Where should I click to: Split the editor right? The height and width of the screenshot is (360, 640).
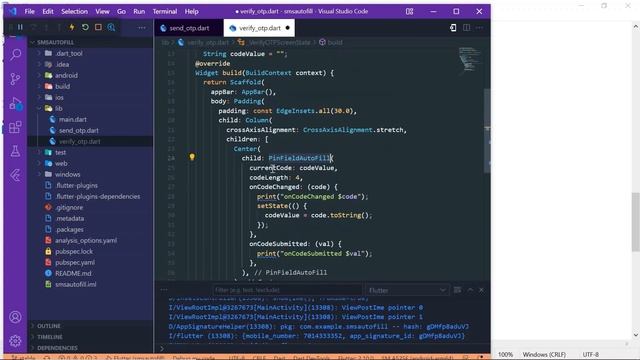pos(466,28)
